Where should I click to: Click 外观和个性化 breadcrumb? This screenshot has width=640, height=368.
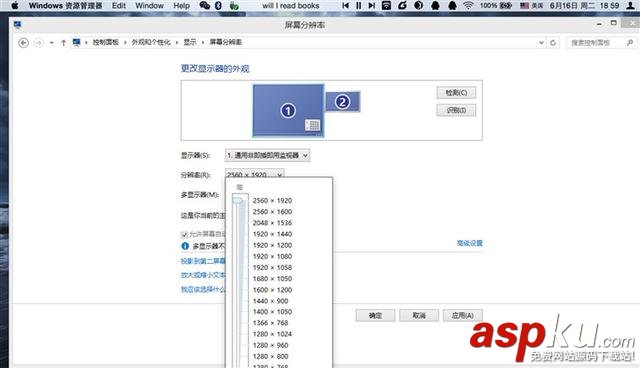coord(151,42)
